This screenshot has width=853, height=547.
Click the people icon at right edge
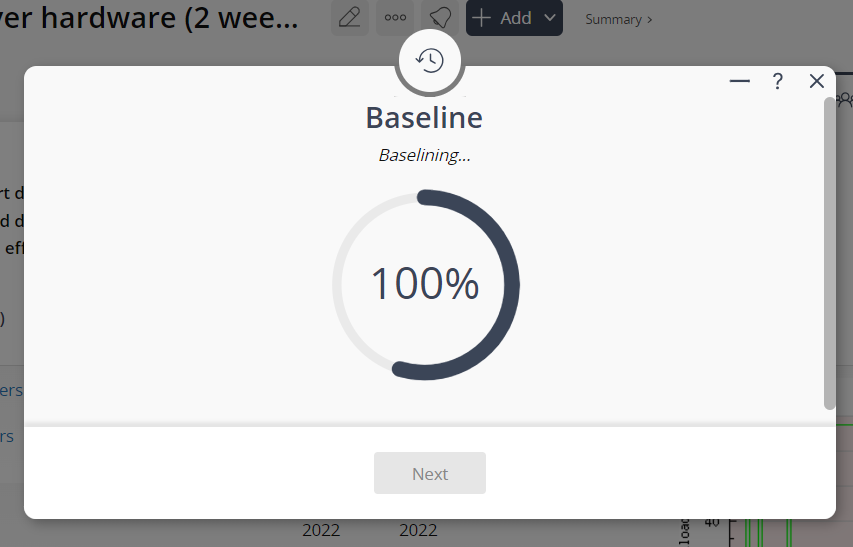tap(845, 100)
